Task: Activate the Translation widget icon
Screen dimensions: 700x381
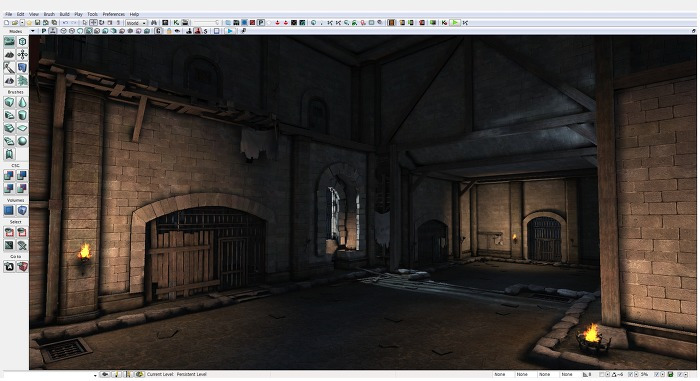Action: point(93,23)
